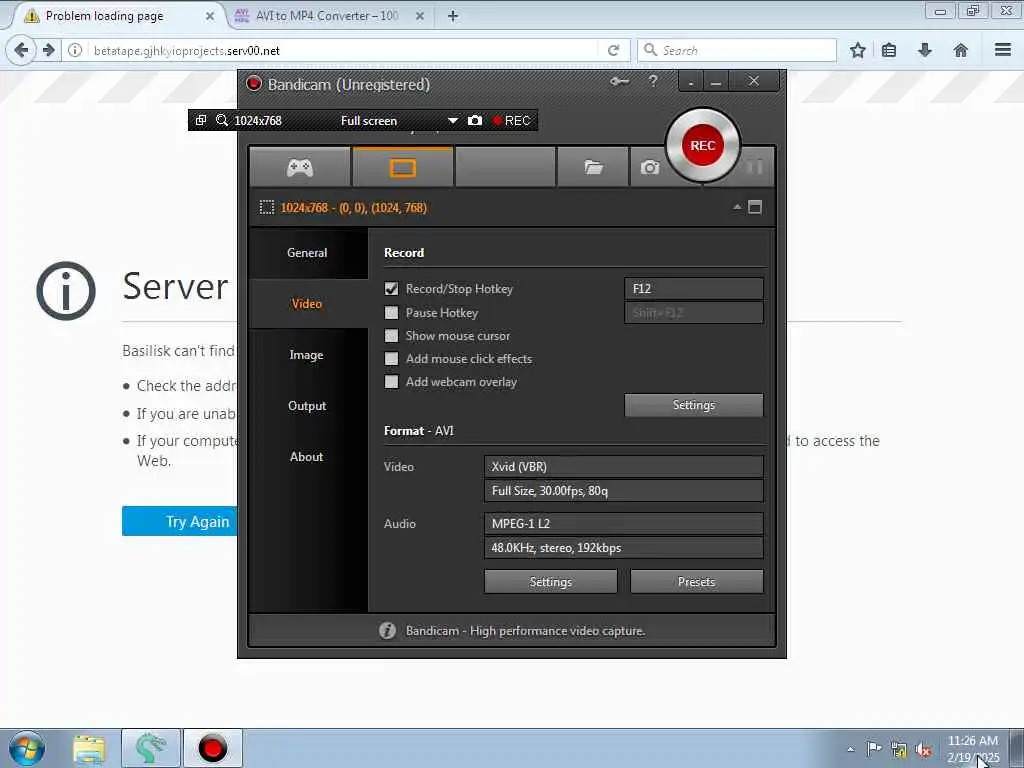Click the Basilisk dragon icon in taskbar

(150, 748)
